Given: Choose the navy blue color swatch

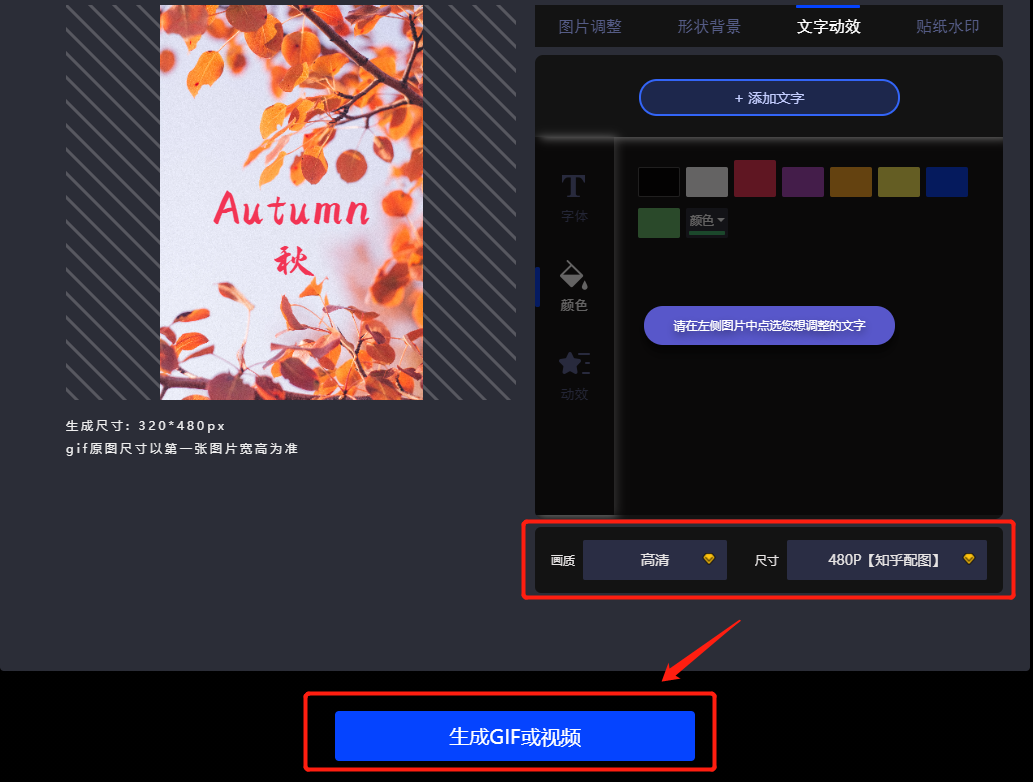Looking at the screenshot, I should 946,182.
